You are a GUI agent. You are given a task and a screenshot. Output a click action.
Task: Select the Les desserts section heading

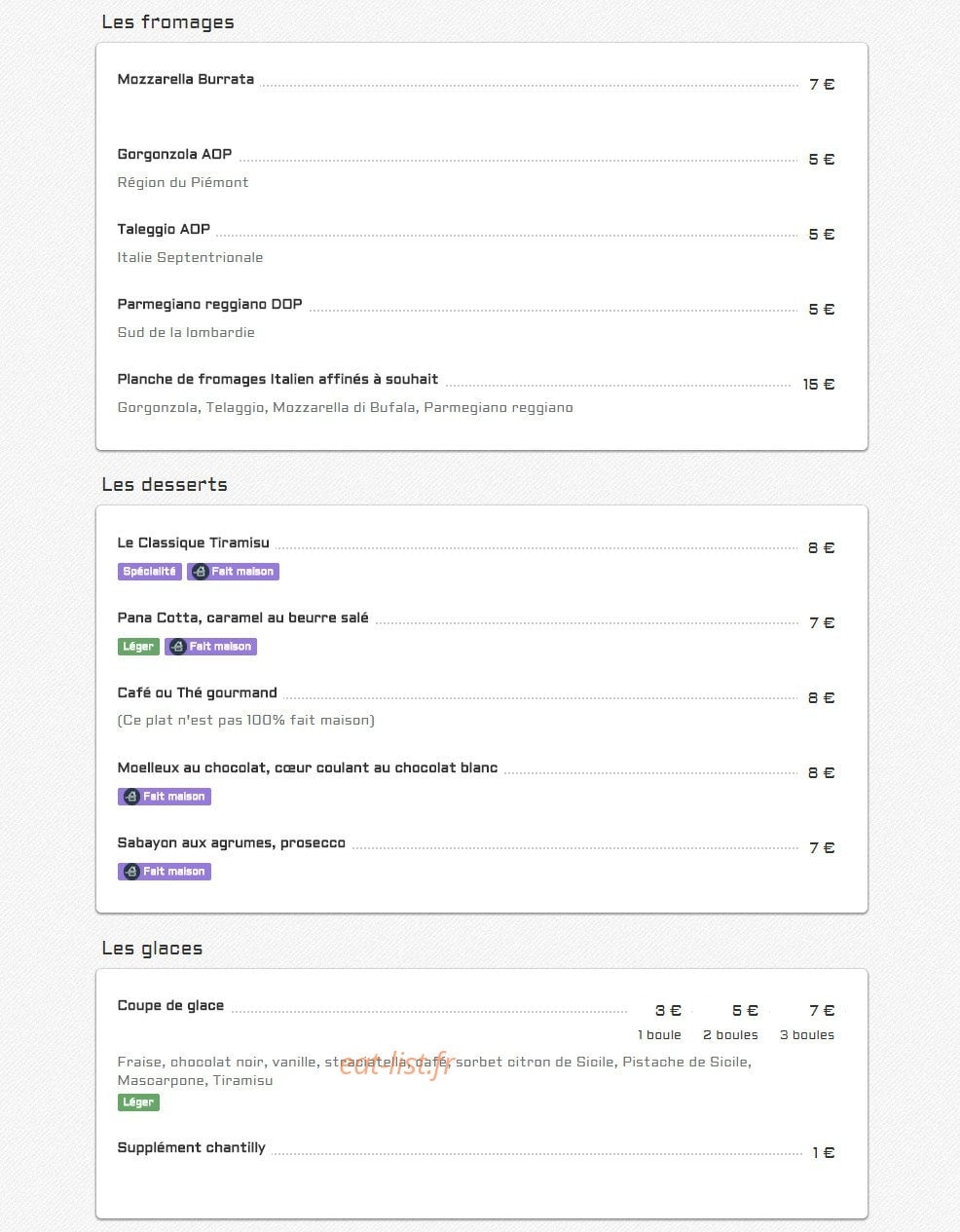(165, 485)
